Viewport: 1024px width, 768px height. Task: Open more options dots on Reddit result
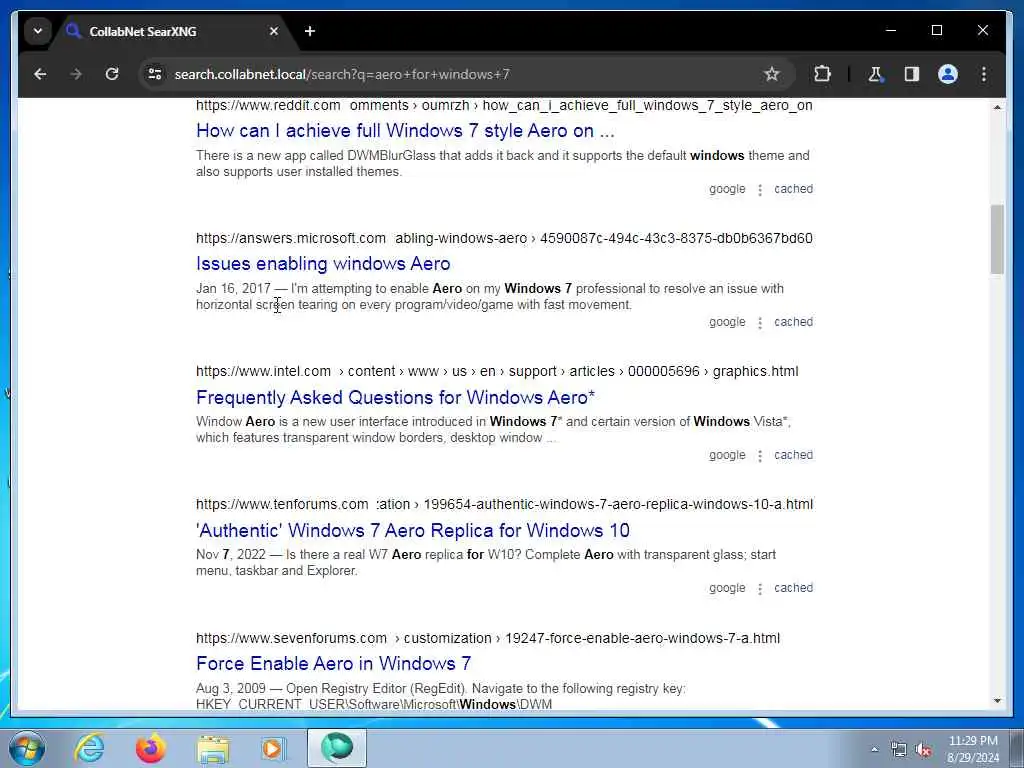[760, 190]
